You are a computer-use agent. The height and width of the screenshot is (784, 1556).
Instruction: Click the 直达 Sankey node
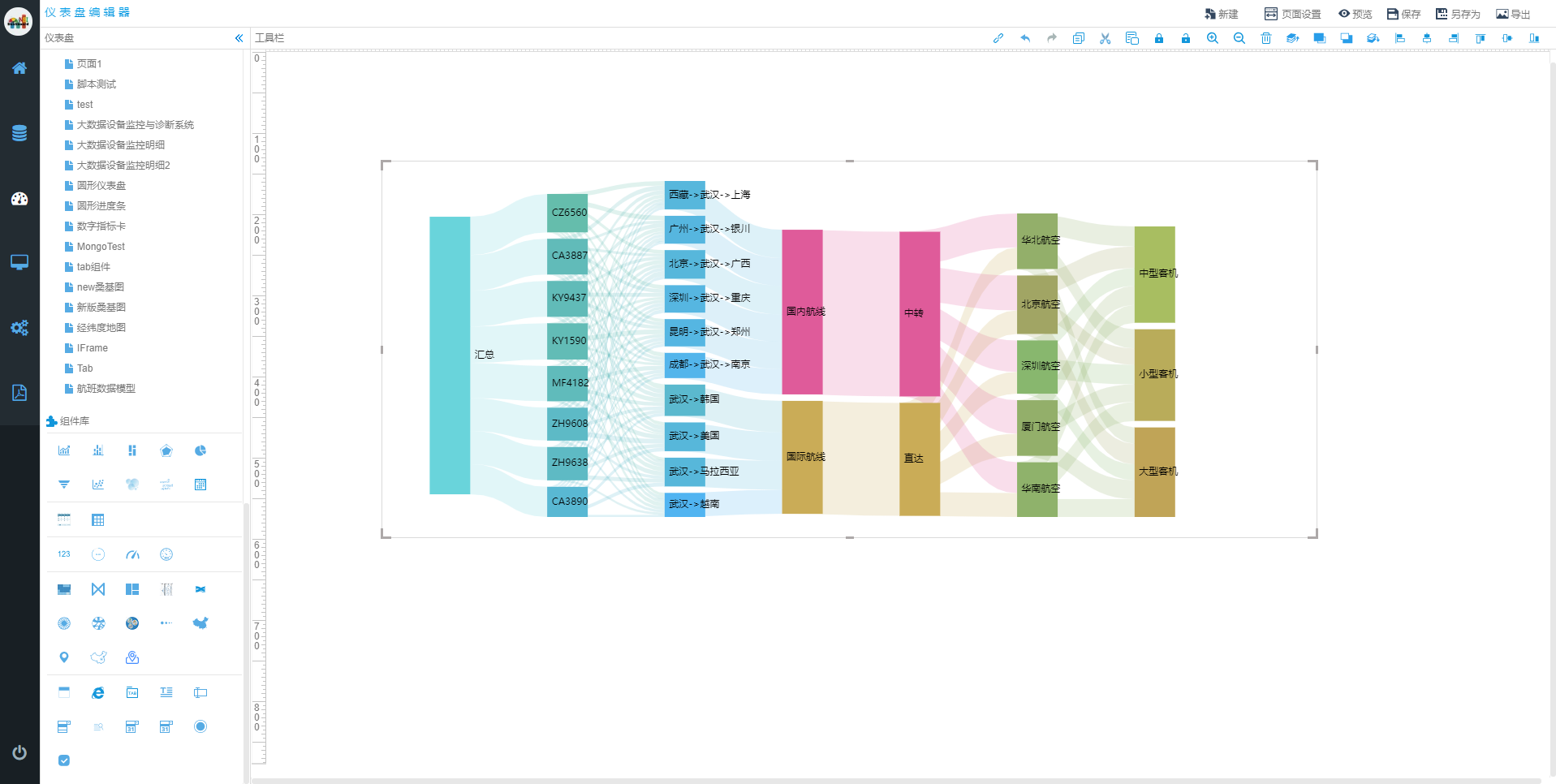pos(920,459)
